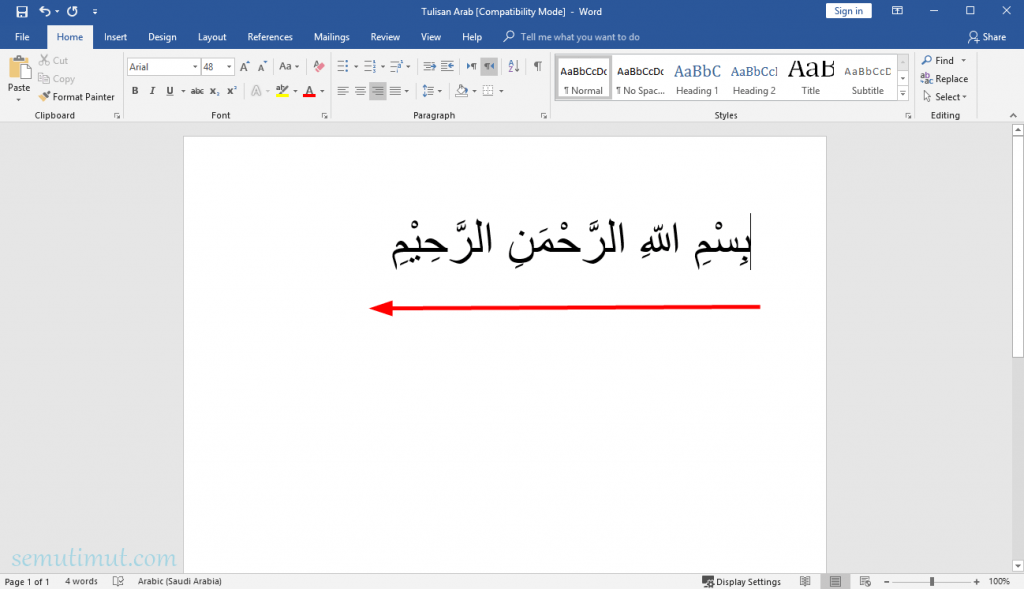Click the word count showing 4 words

tap(81, 581)
